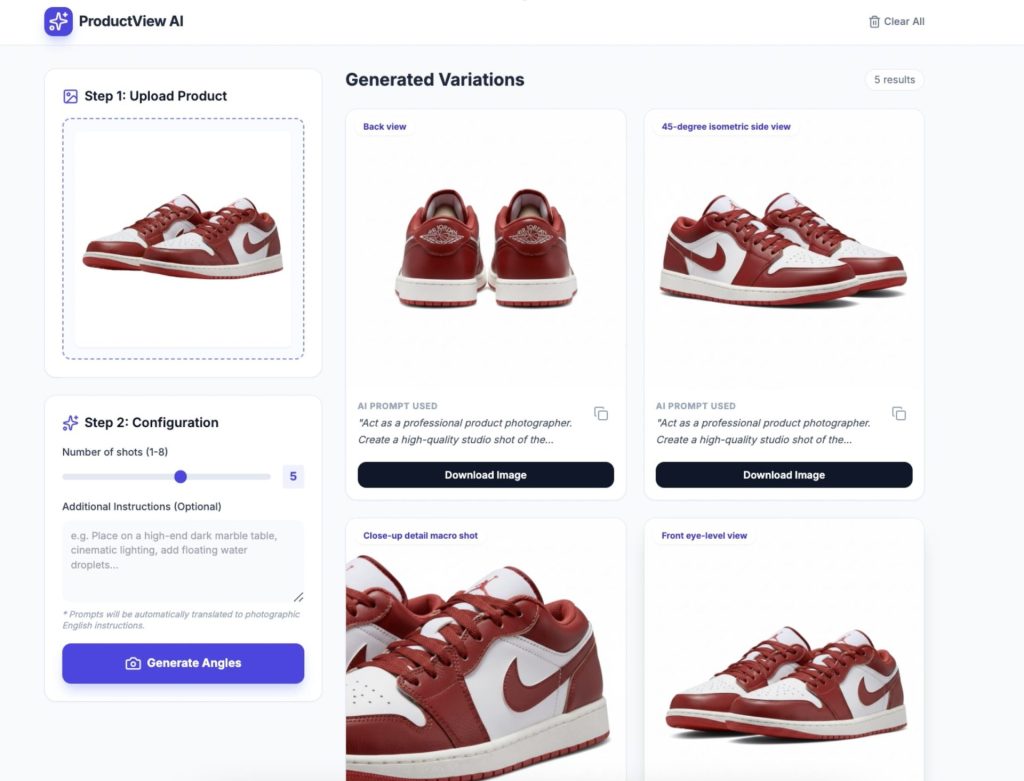Click the uploaded sneaker product image
The height and width of the screenshot is (781, 1024).
coord(183,238)
